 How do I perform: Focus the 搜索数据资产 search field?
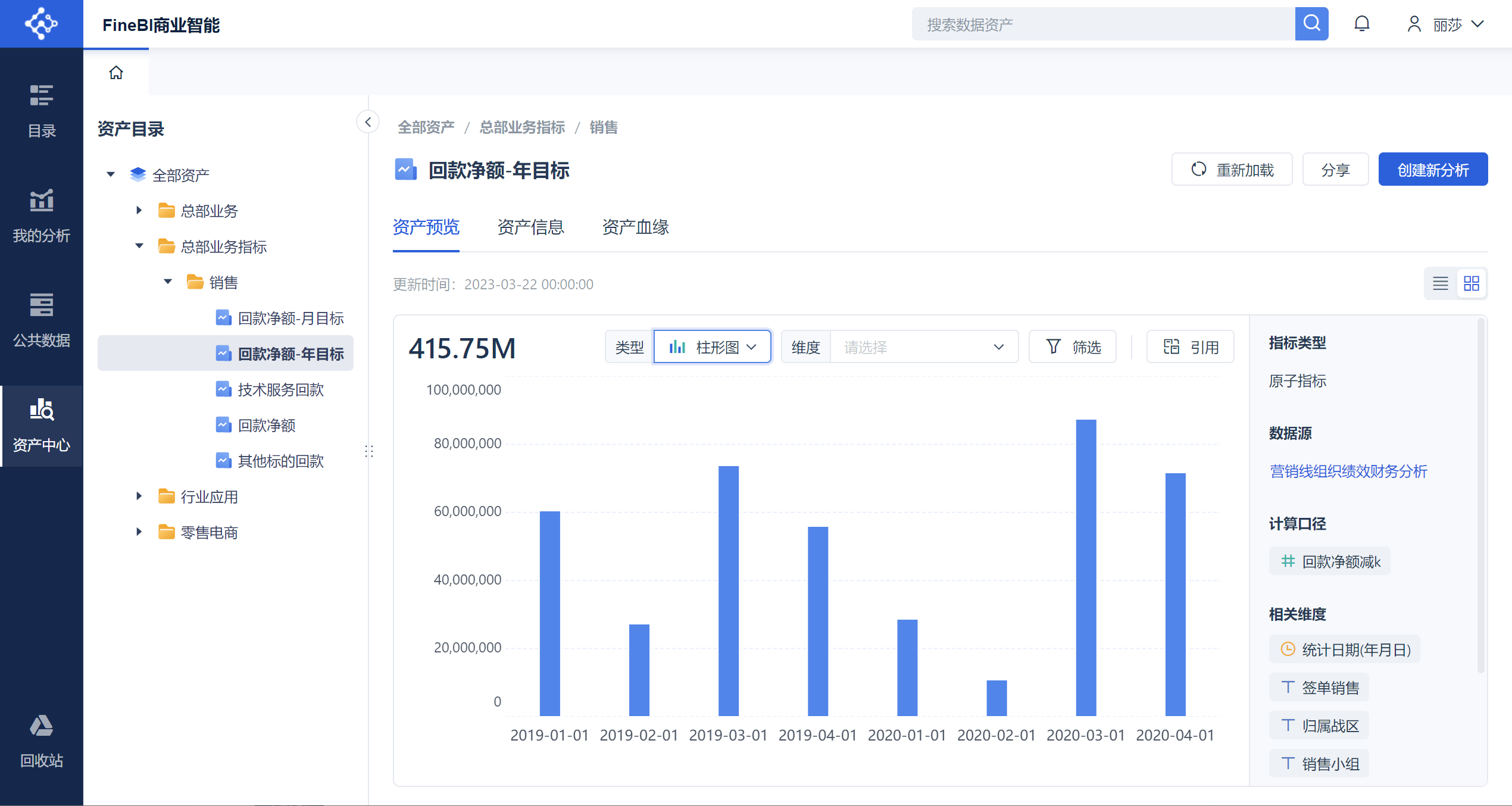point(1103,24)
